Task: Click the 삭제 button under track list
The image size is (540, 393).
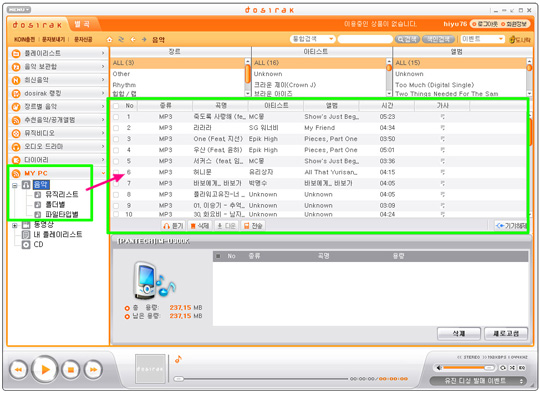Action: [x=200, y=226]
